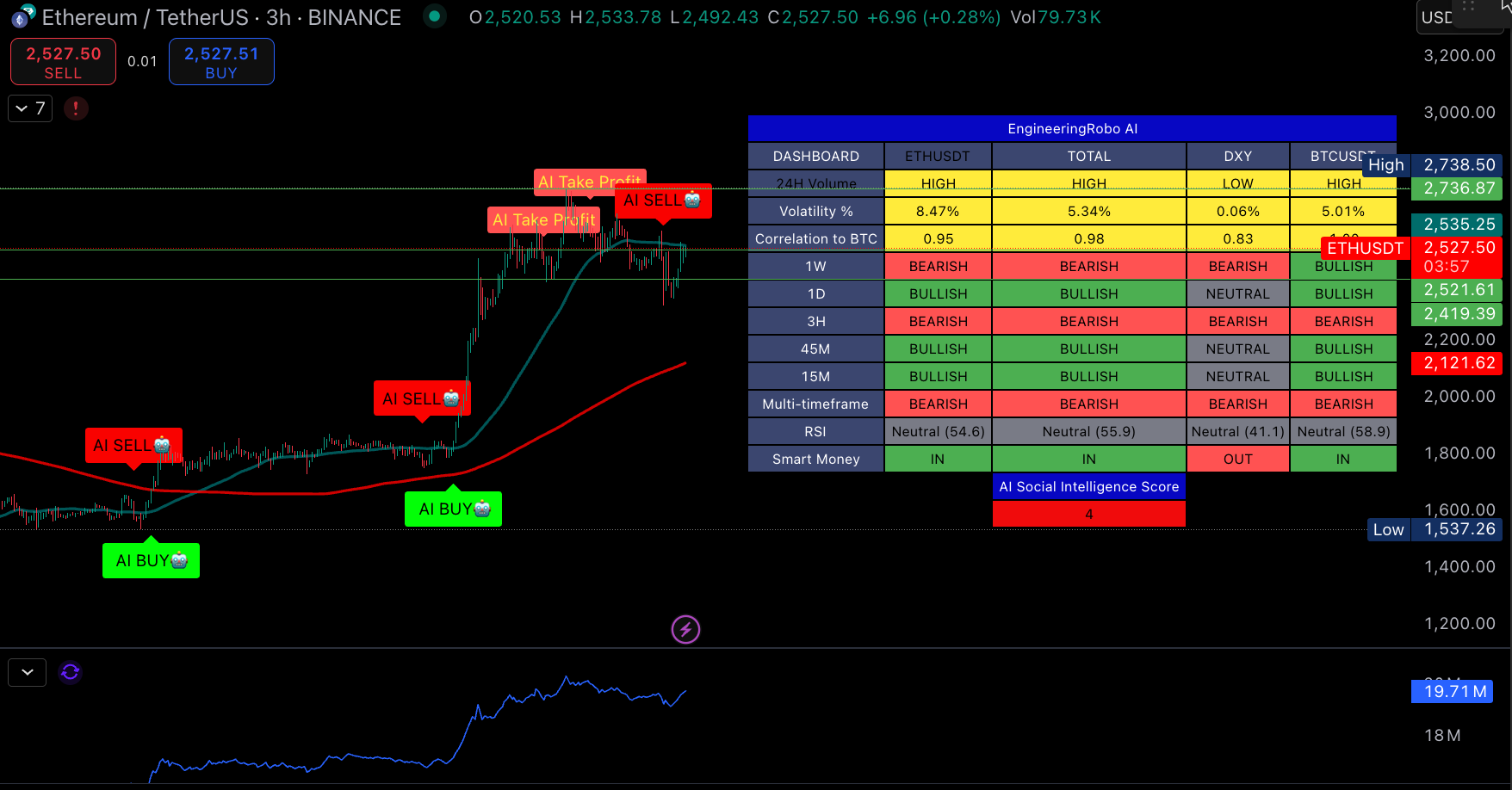Click the 2,121.62 red price tag
This screenshot has width=1512, height=790.
point(1457,363)
